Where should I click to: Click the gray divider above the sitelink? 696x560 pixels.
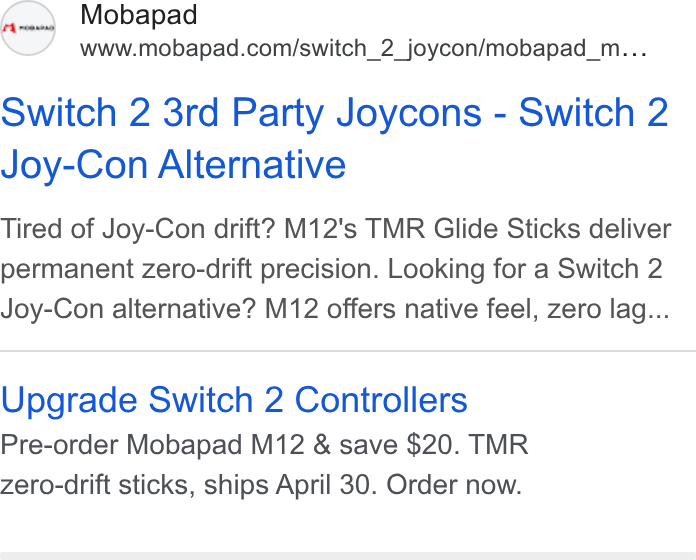point(348,351)
